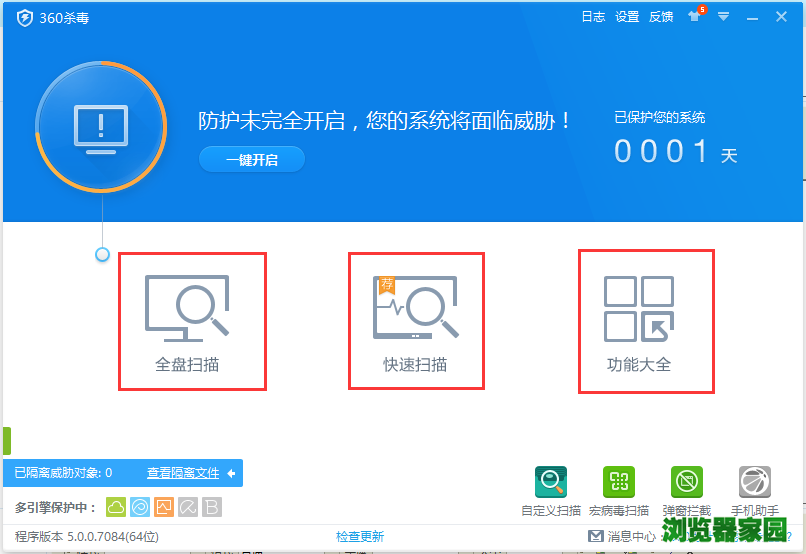Open 设置 settings from the title bar
This screenshot has width=806, height=554.
tap(627, 17)
